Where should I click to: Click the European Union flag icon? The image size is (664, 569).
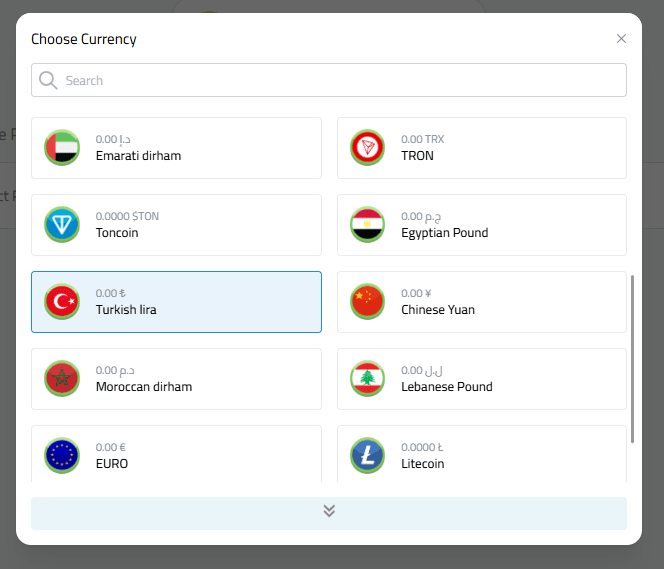tap(62, 456)
